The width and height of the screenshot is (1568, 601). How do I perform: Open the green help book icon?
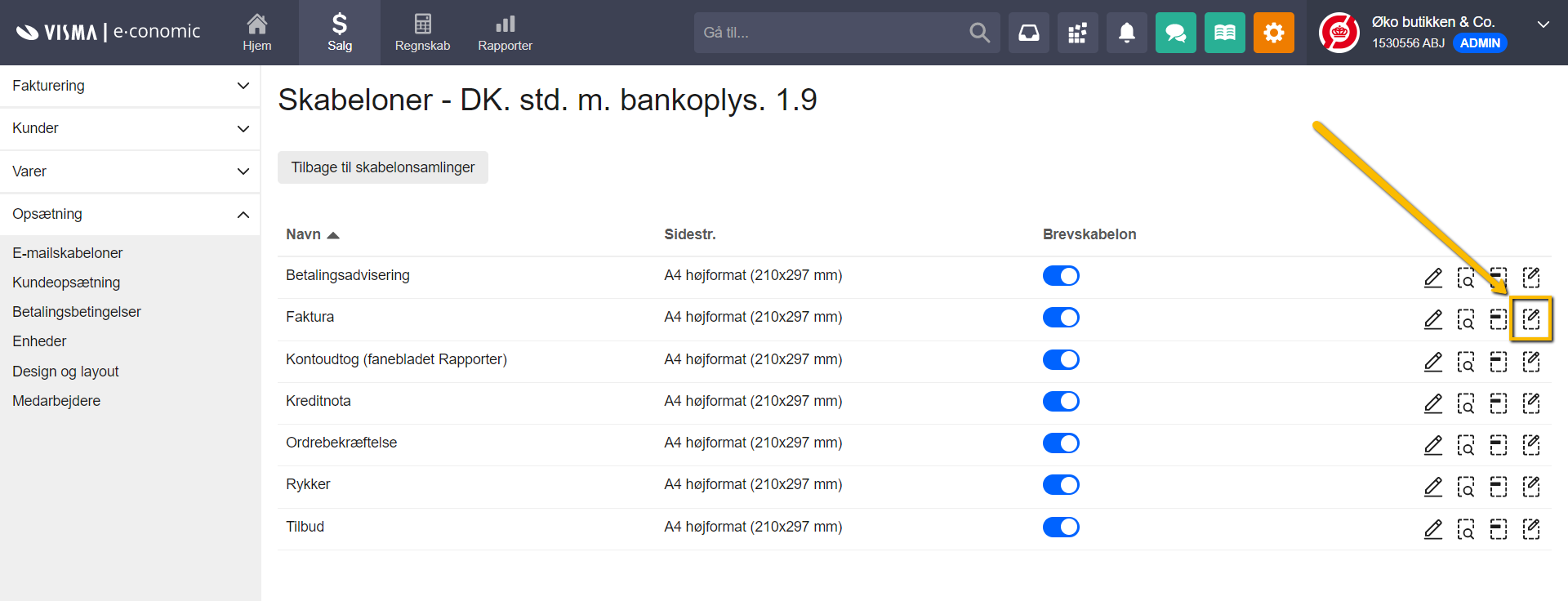1224,33
